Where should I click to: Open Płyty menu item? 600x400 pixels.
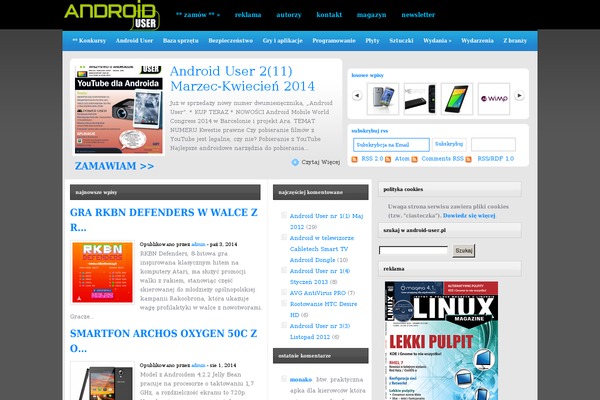coord(372,41)
